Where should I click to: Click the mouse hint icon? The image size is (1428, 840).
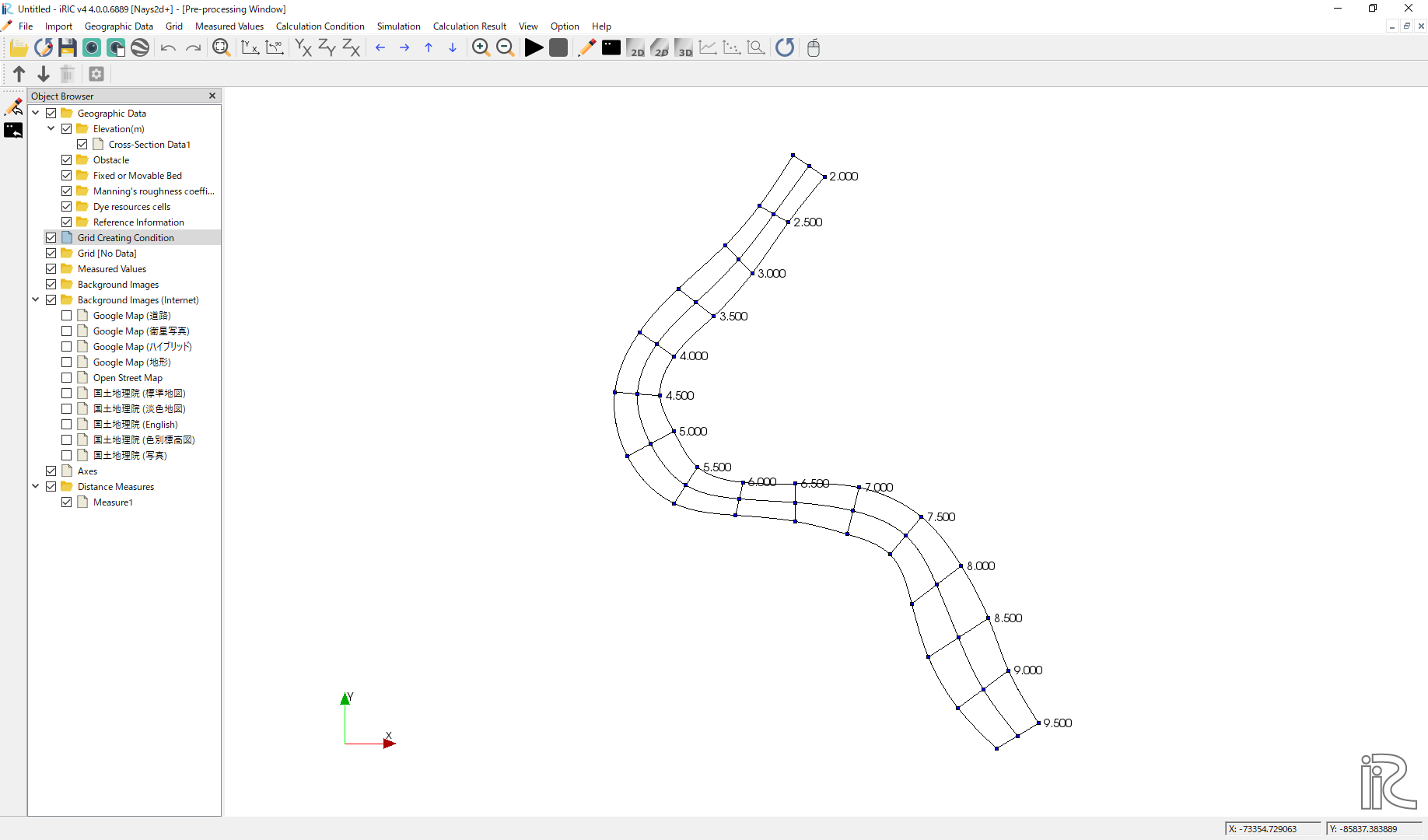click(814, 48)
